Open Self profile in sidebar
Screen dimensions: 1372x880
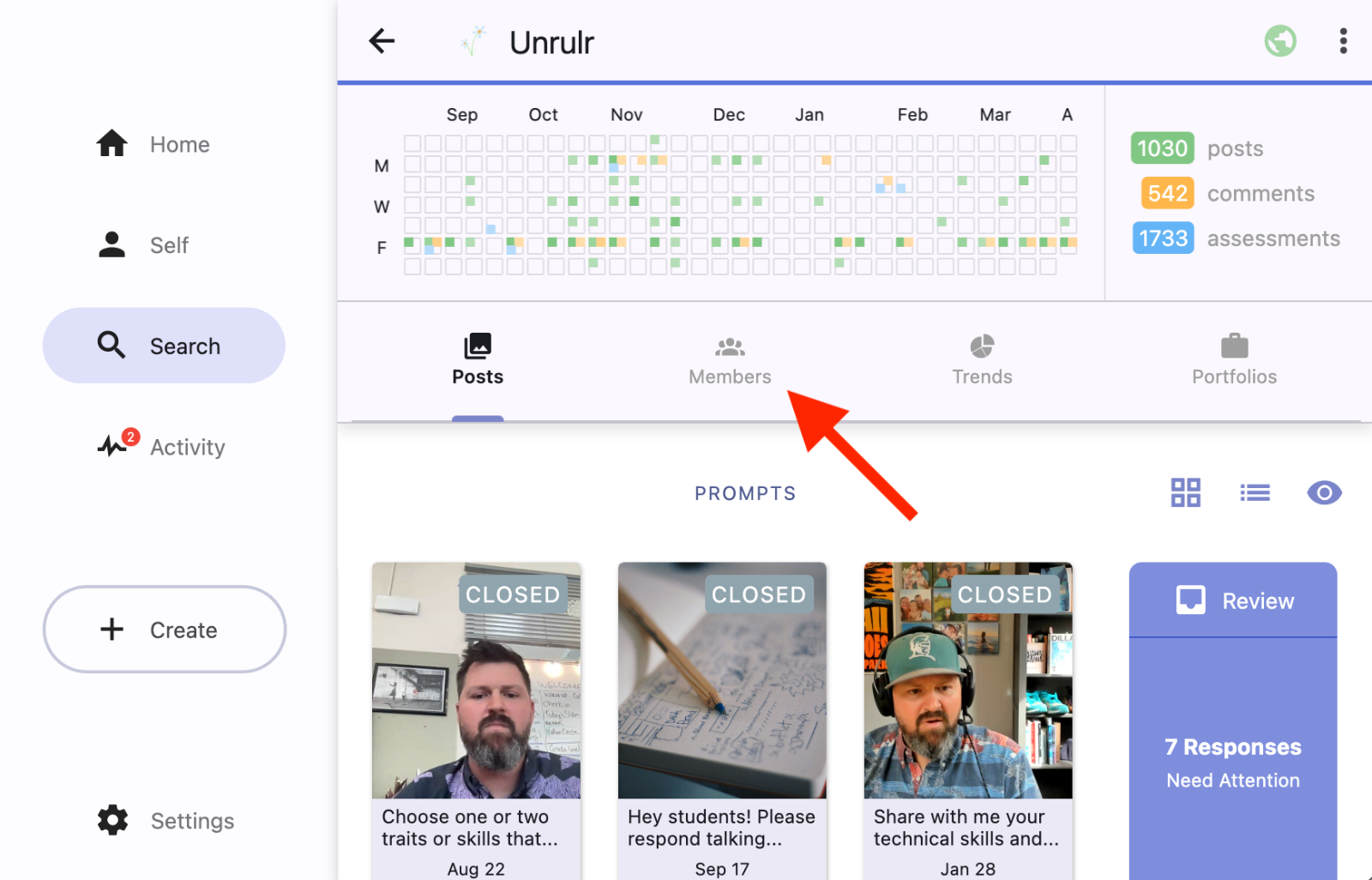[x=142, y=245]
